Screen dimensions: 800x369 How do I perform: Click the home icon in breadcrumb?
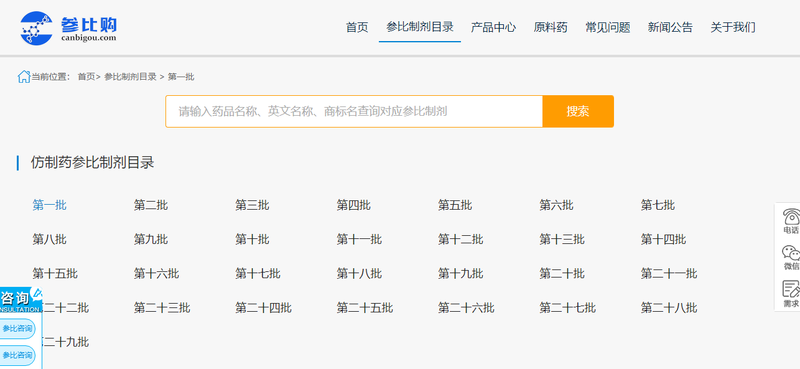pos(23,77)
